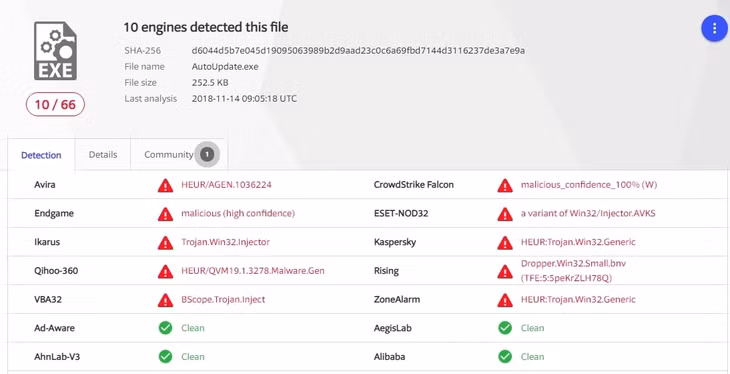
Task: Click the file size value 252.5 KB
Action: pyautogui.click(x=210, y=82)
